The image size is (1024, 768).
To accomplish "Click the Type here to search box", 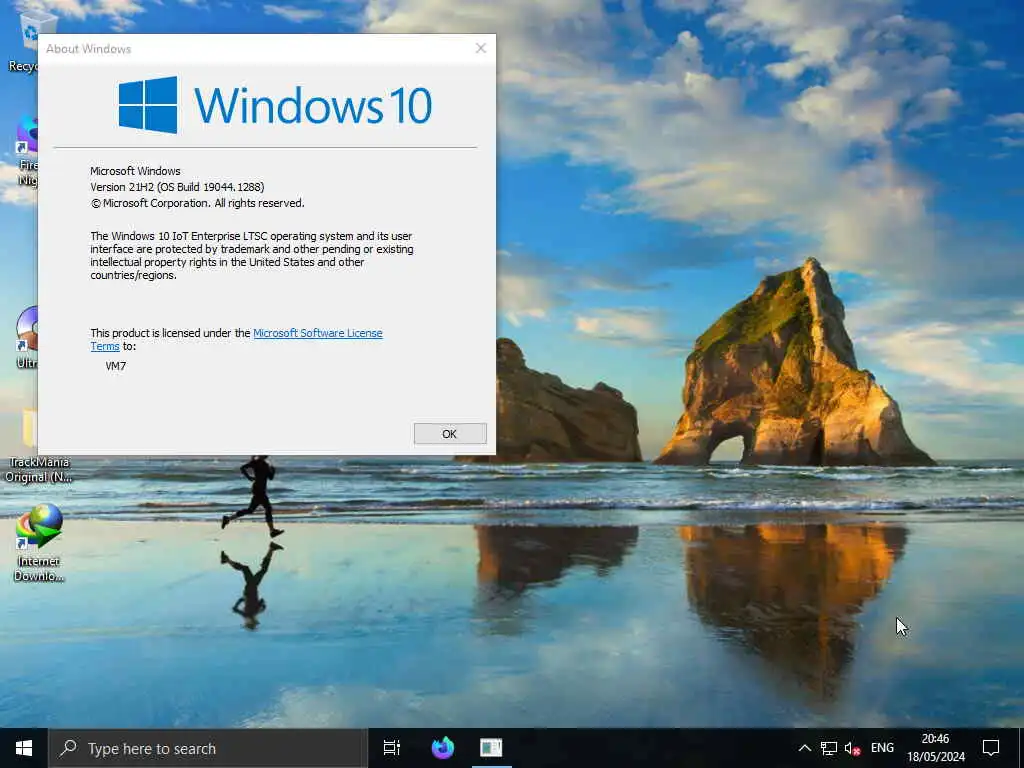I will pos(208,748).
